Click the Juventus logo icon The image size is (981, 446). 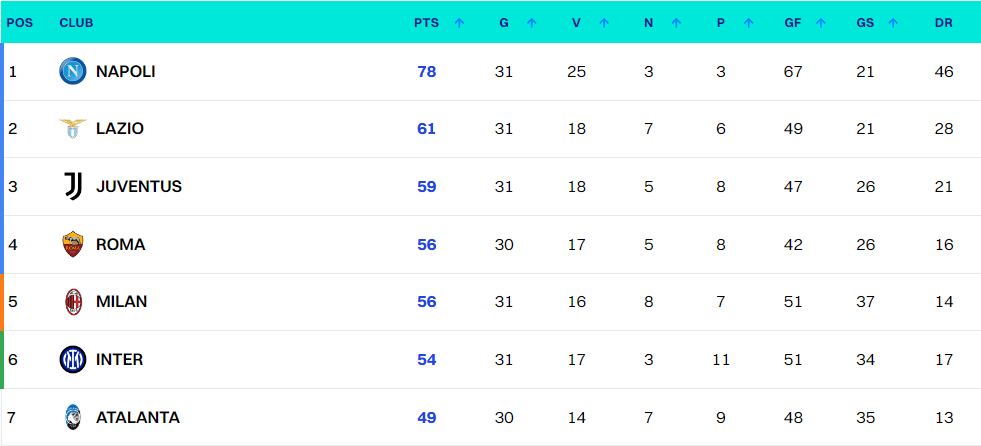(73, 186)
